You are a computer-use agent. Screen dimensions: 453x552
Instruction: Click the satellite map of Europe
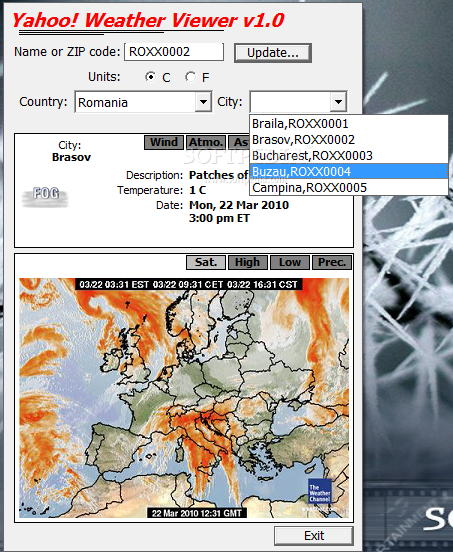coord(184,398)
